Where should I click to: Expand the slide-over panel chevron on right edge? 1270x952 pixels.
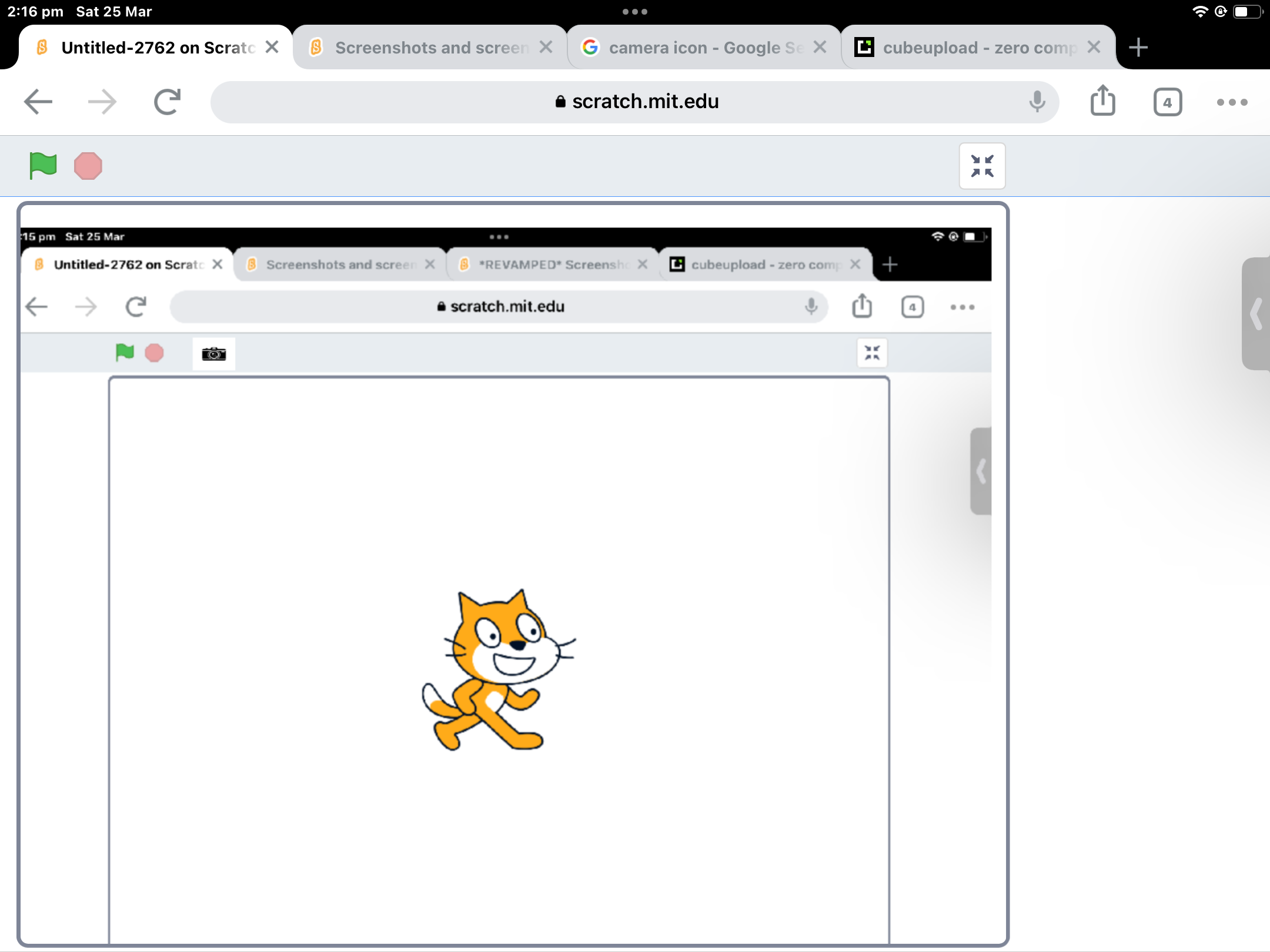click(1256, 314)
